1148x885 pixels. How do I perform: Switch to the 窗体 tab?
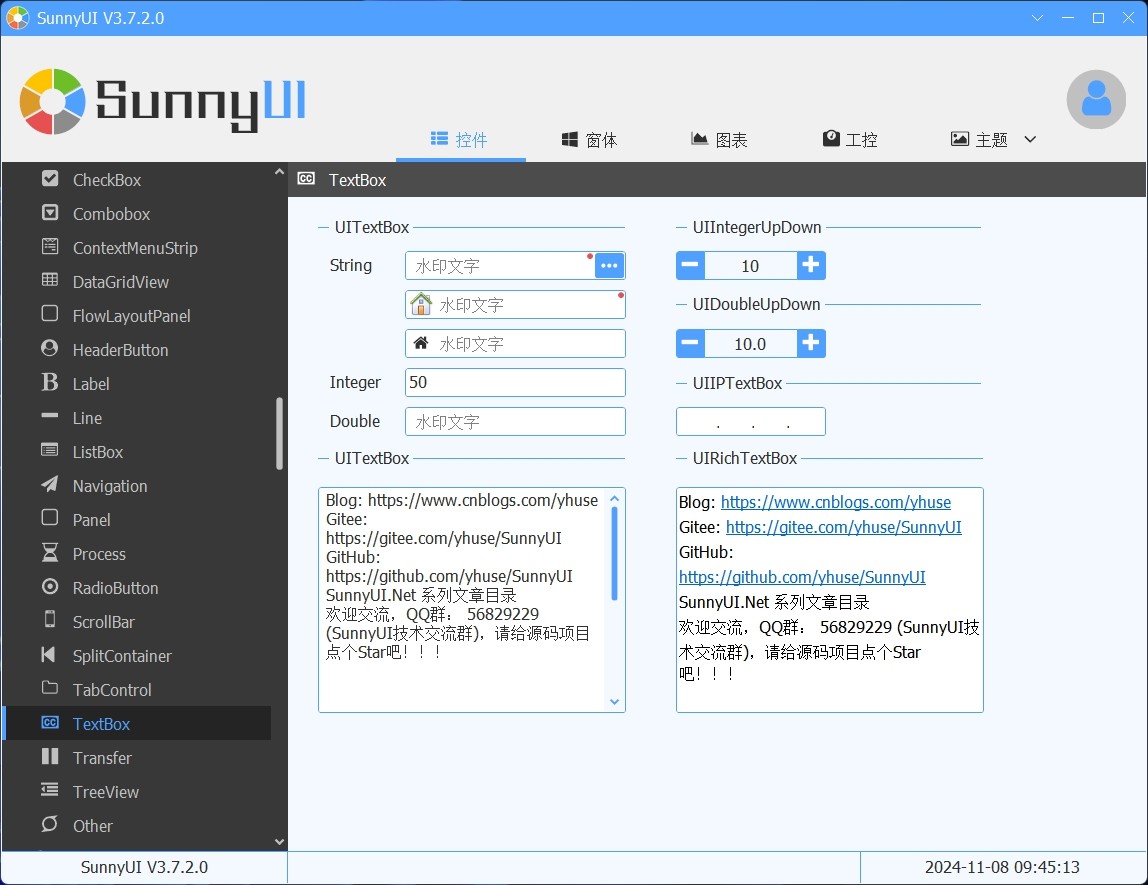click(589, 140)
